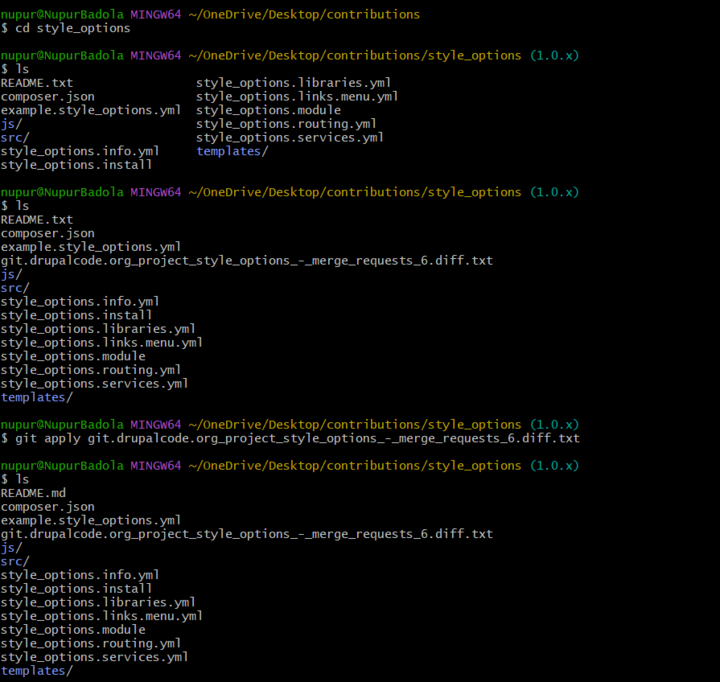Select style_options.module in the second ls output
This screenshot has height=682, width=720.
click(x=73, y=356)
